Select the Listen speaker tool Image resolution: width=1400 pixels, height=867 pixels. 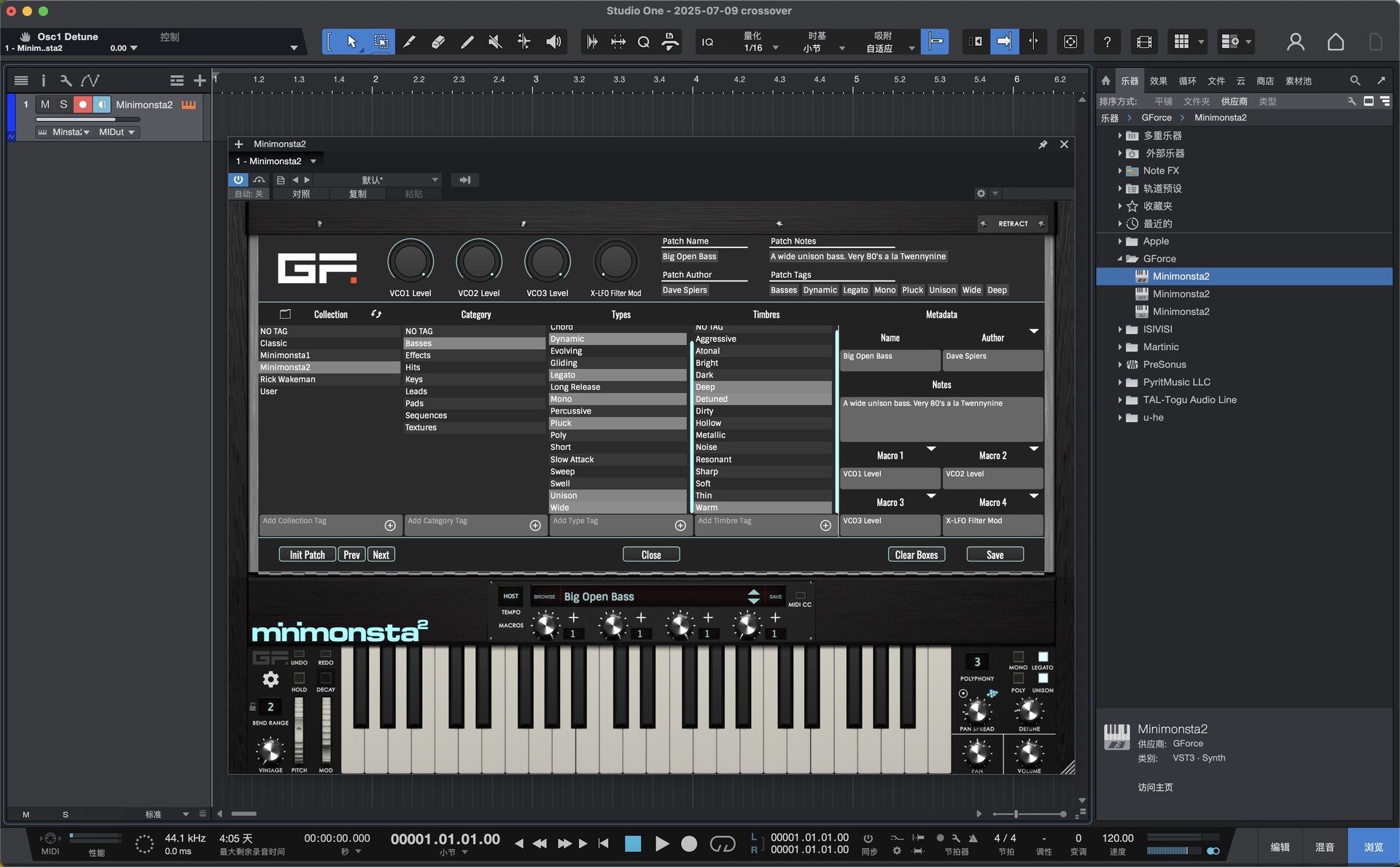[553, 42]
